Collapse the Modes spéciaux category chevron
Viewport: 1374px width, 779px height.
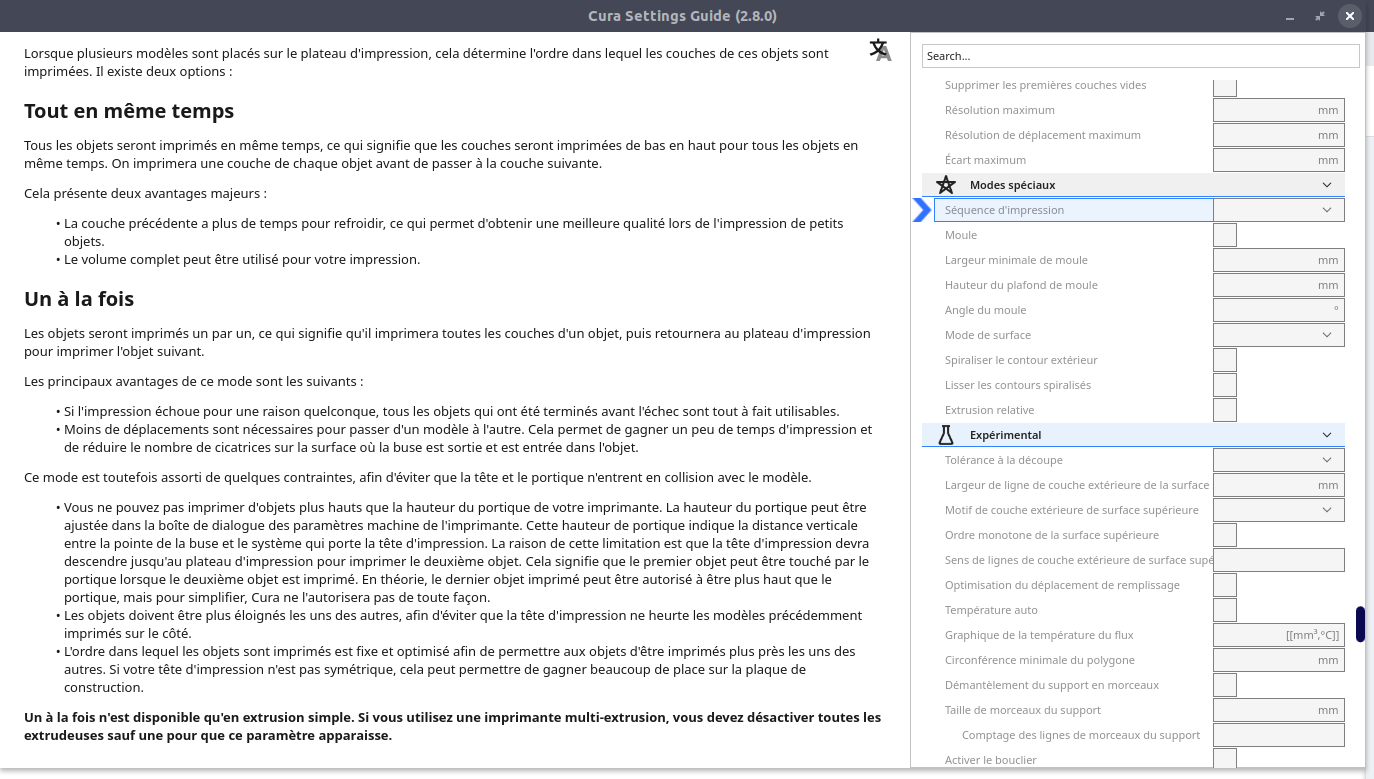tap(1327, 185)
